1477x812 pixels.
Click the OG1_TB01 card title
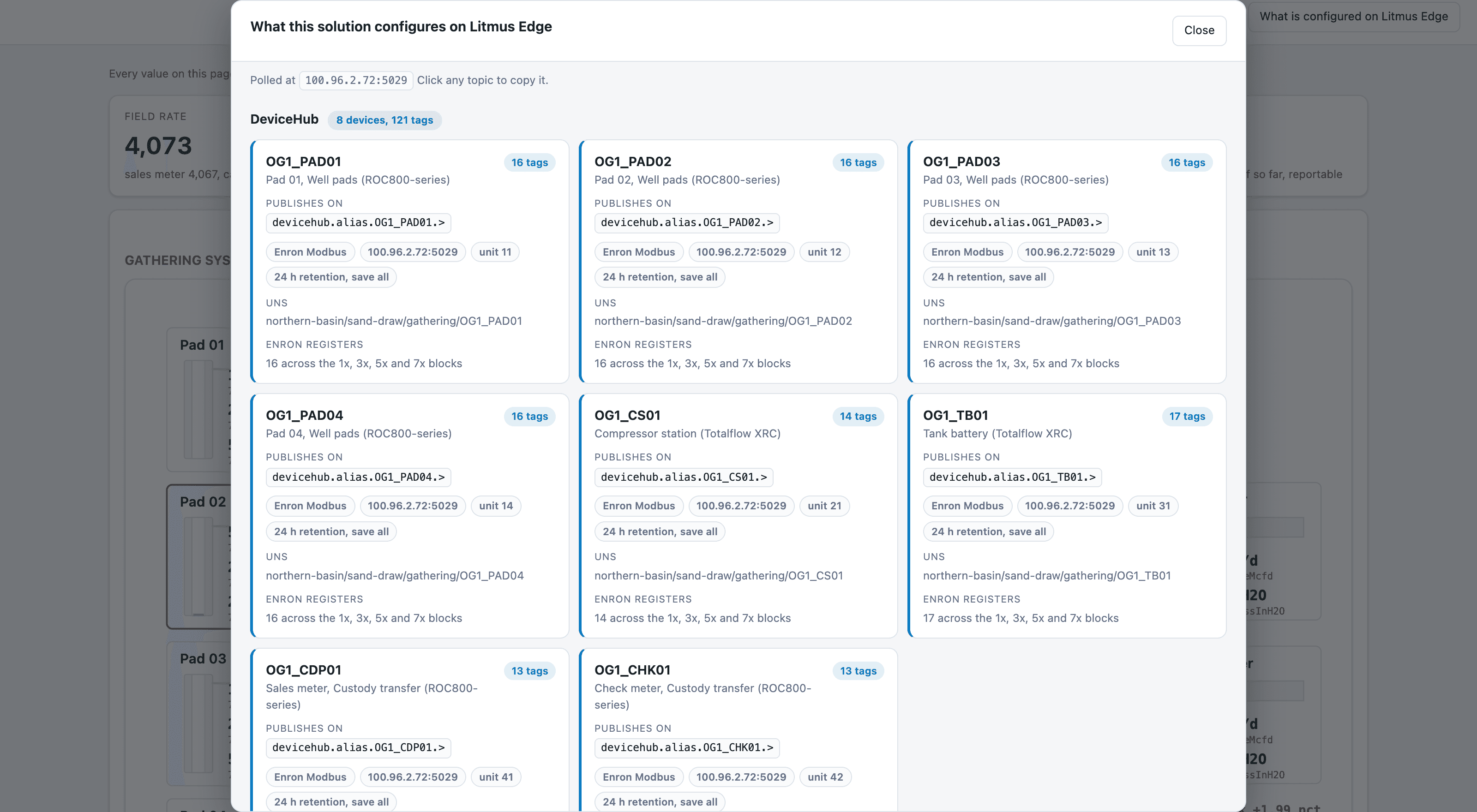(x=955, y=415)
